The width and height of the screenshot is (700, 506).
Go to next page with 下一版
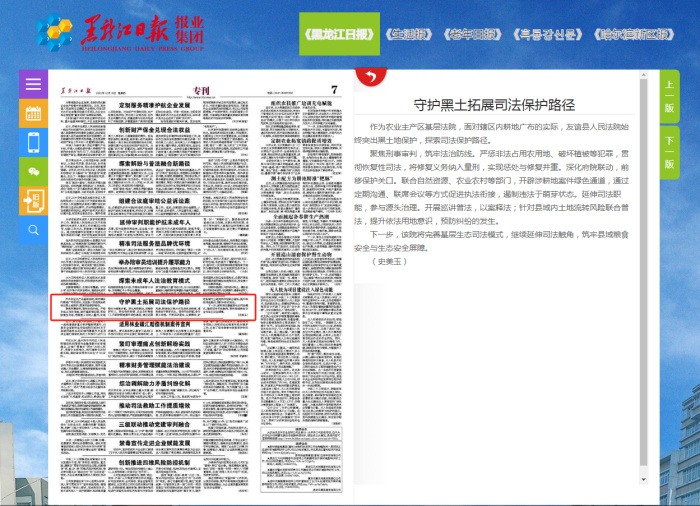[x=669, y=150]
